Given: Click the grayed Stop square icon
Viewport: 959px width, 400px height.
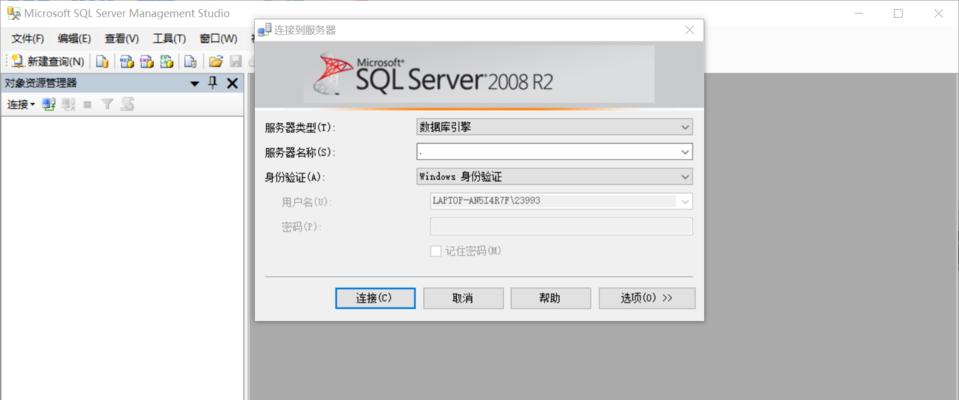Looking at the screenshot, I should click(87, 105).
